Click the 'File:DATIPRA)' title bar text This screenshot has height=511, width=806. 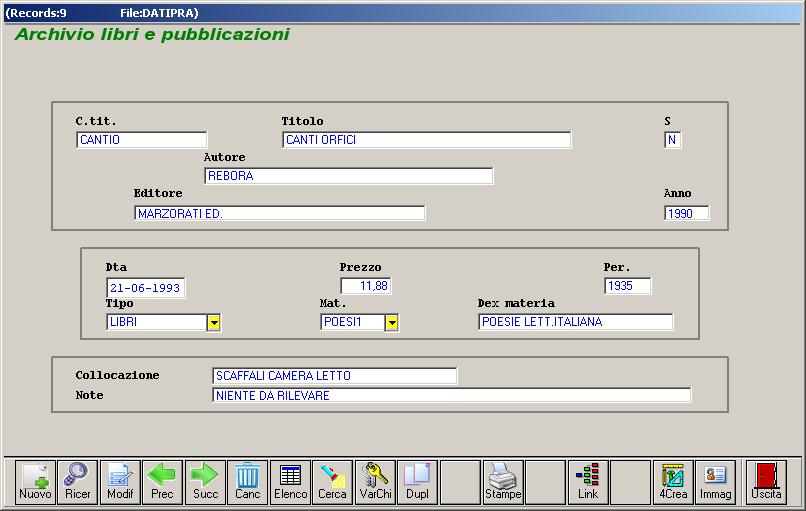point(159,13)
